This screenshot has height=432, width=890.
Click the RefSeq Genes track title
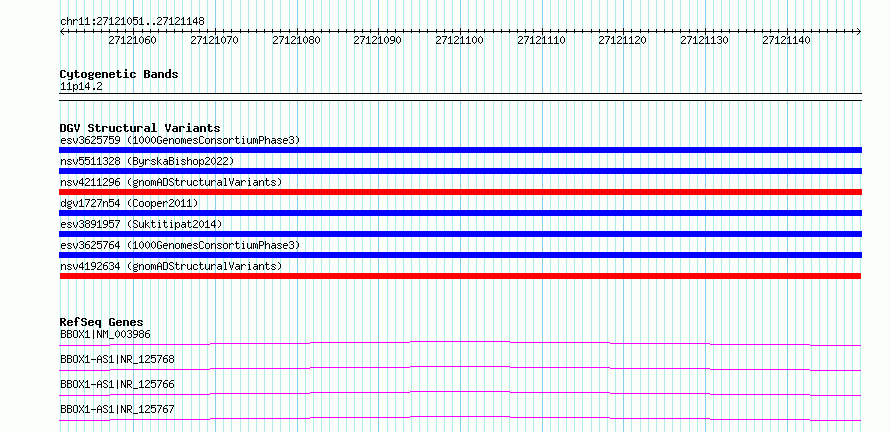pyautogui.click(x=102, y=322)
